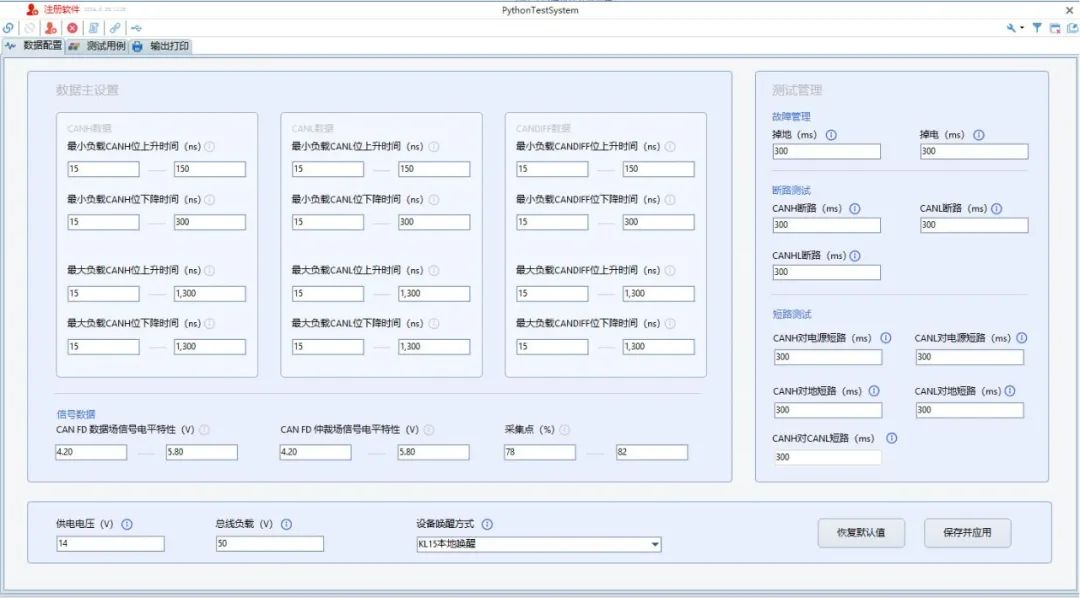
Task: Click the CANH断路 (ms) input field
Action: click(x=827, y=225)
